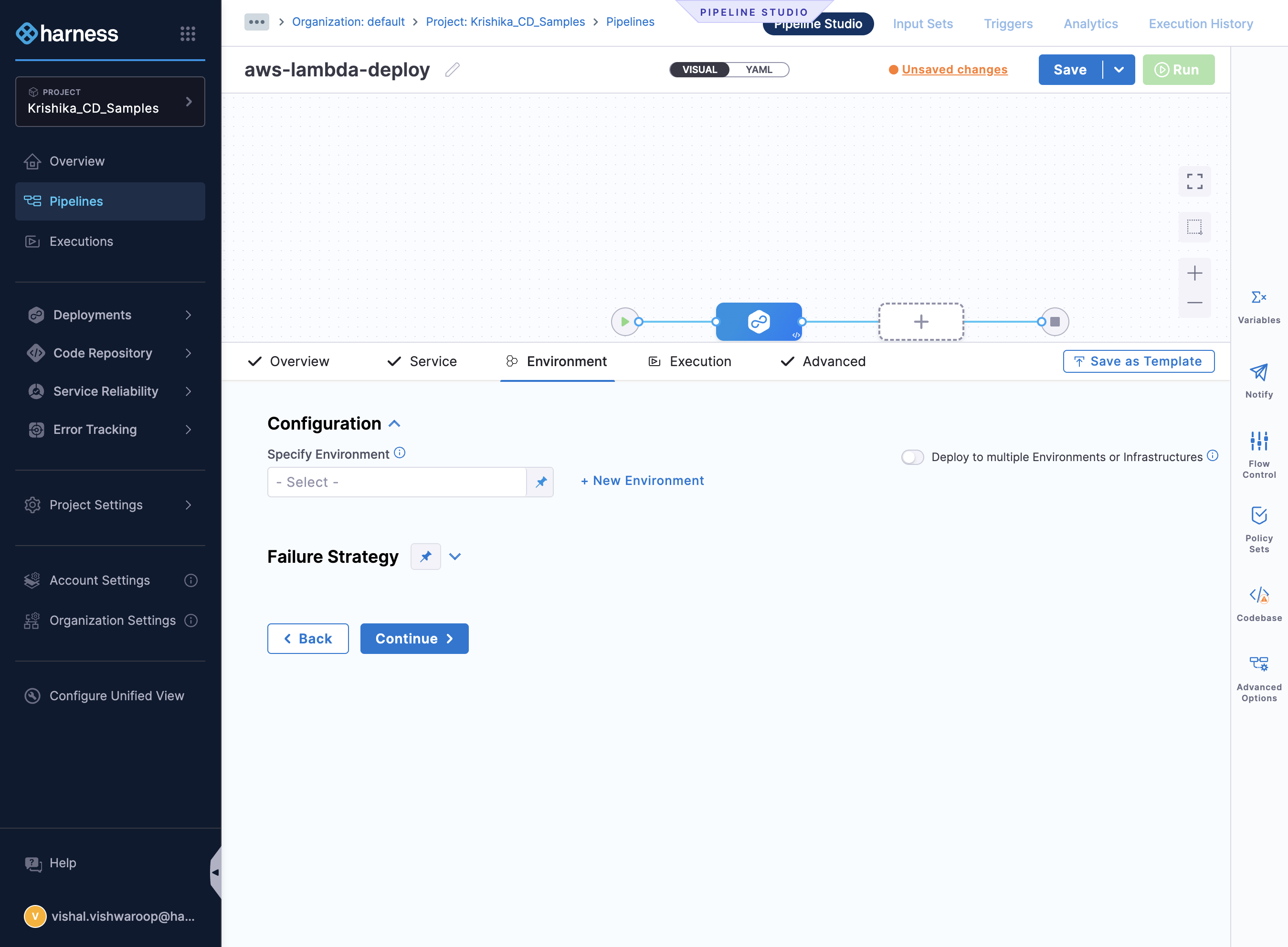Toggle deploy to multiple Environments switch
The image size is (1288, 947).
(912, 457)
